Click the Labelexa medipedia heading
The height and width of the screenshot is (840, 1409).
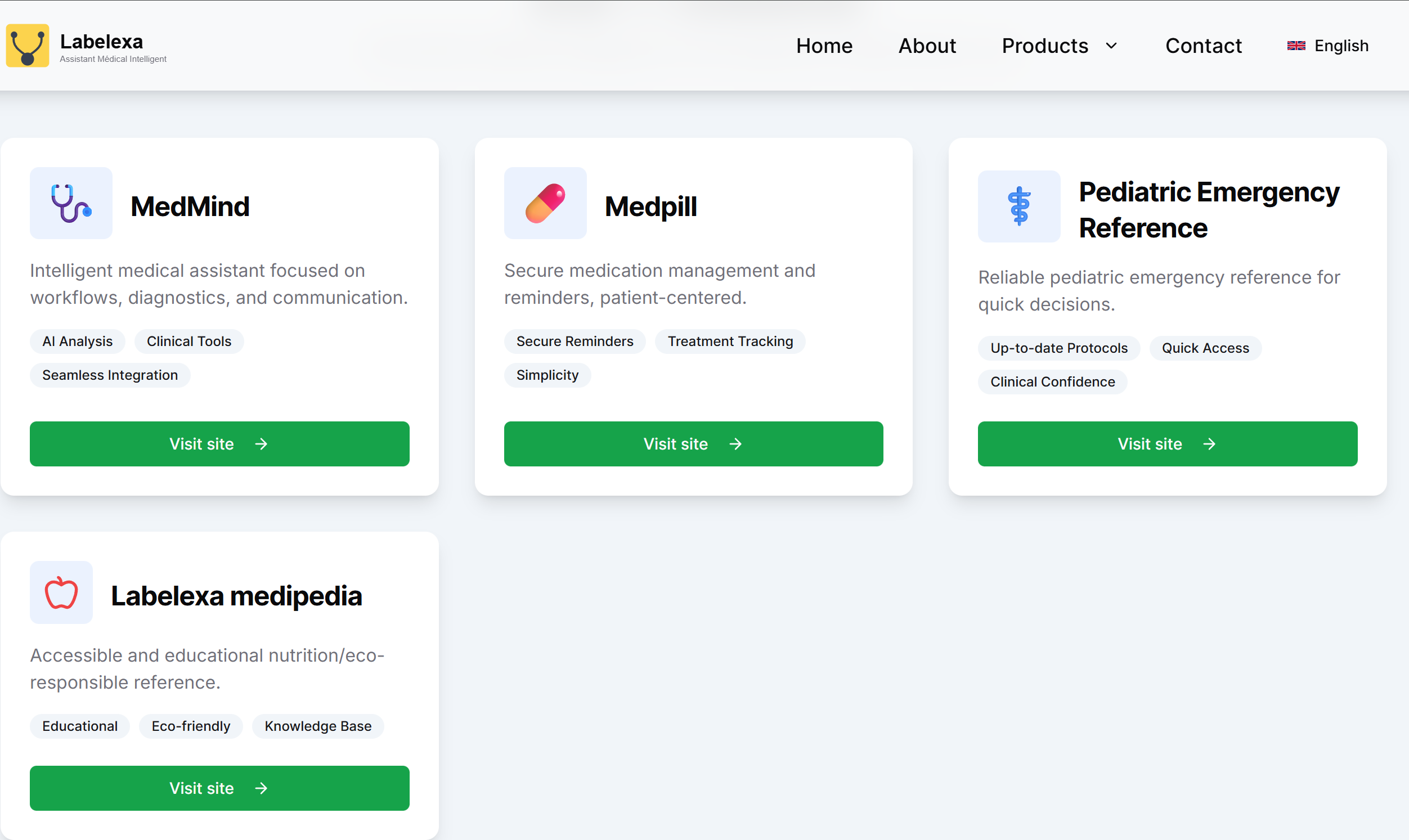[x=236, y=595]
